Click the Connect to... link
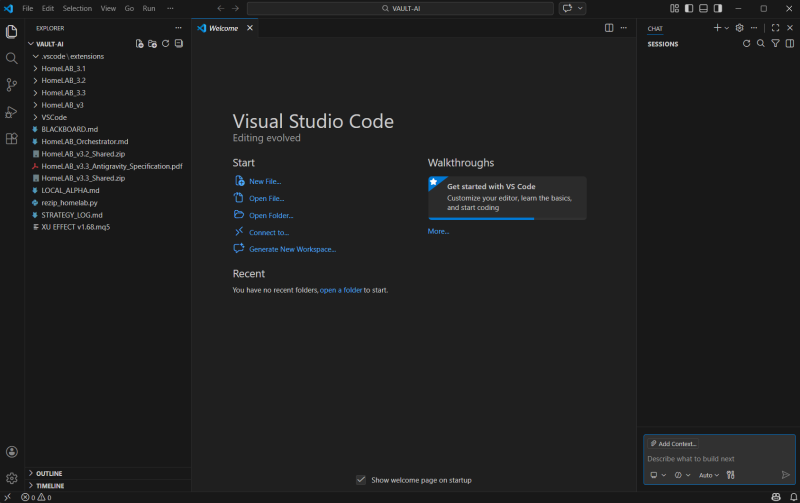Viewport: 800px width, 503px height. tap(269, 232)
